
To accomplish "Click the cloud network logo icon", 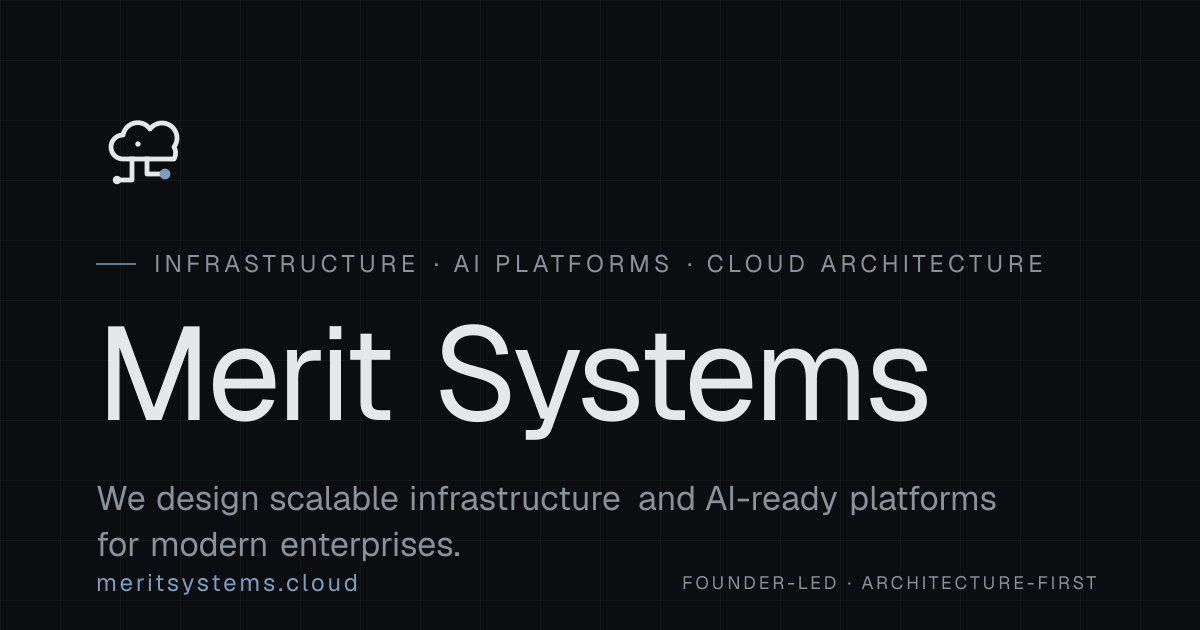I will click(x=144, y=152).
